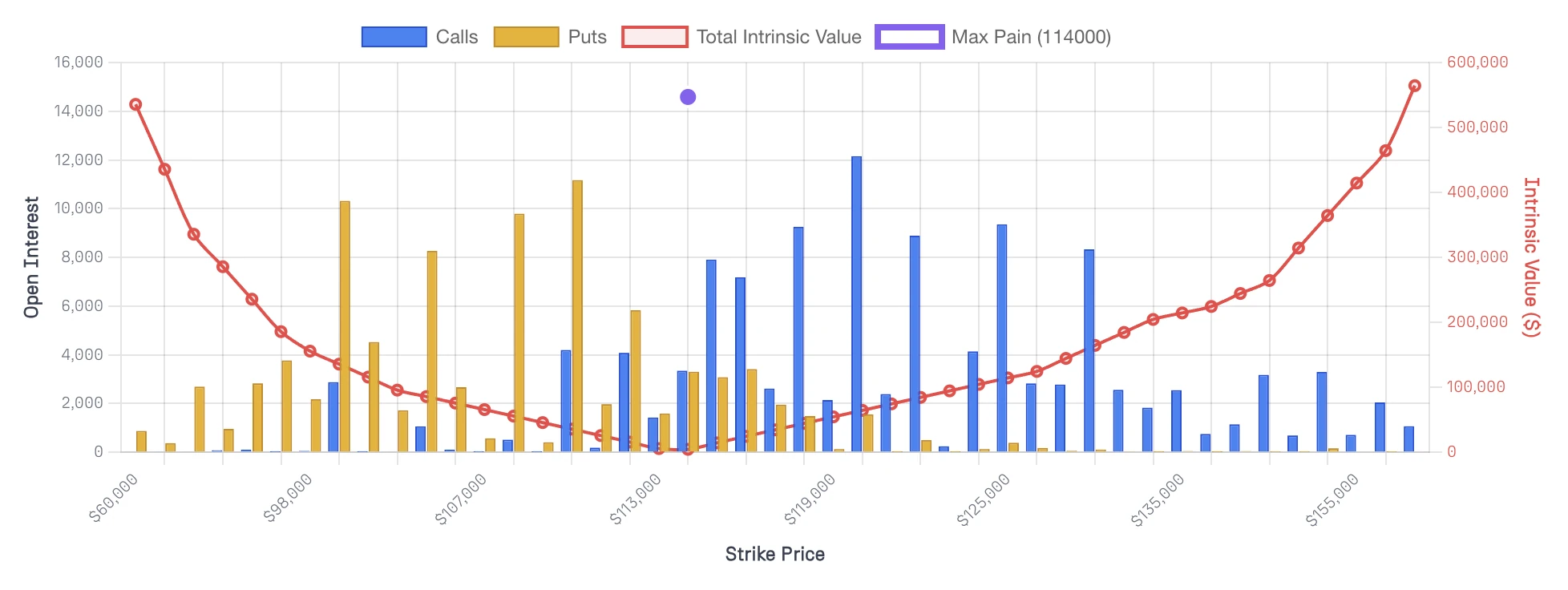Image resolution: width=1568 pixels, height=590 pixels.
Task: Select the leftmost red intrinsic value point
Action: tap(135, 105)
